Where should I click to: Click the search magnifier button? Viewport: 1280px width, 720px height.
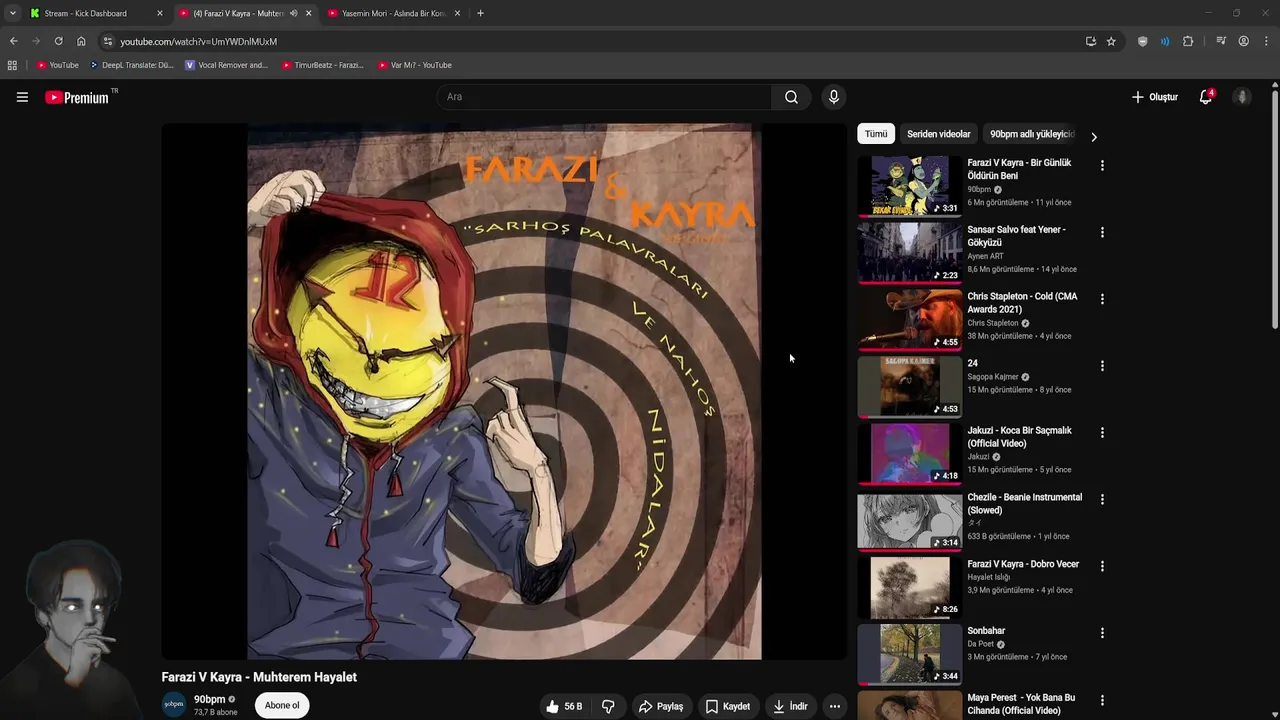[791, 97]
